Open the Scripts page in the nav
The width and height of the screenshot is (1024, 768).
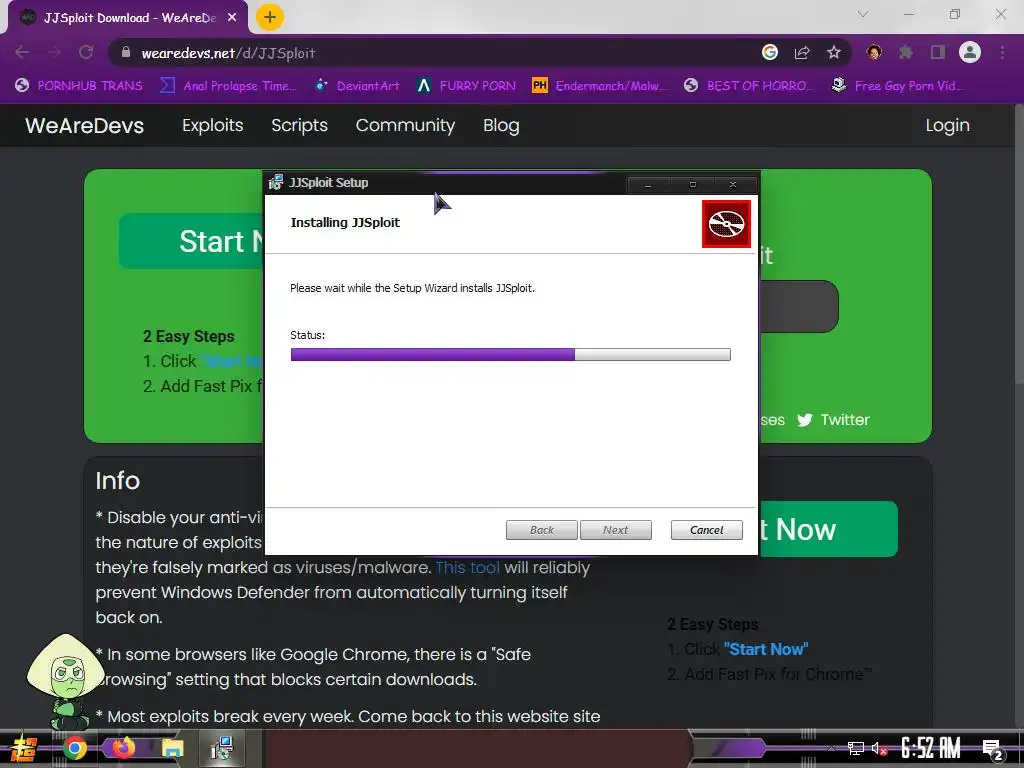299,125
